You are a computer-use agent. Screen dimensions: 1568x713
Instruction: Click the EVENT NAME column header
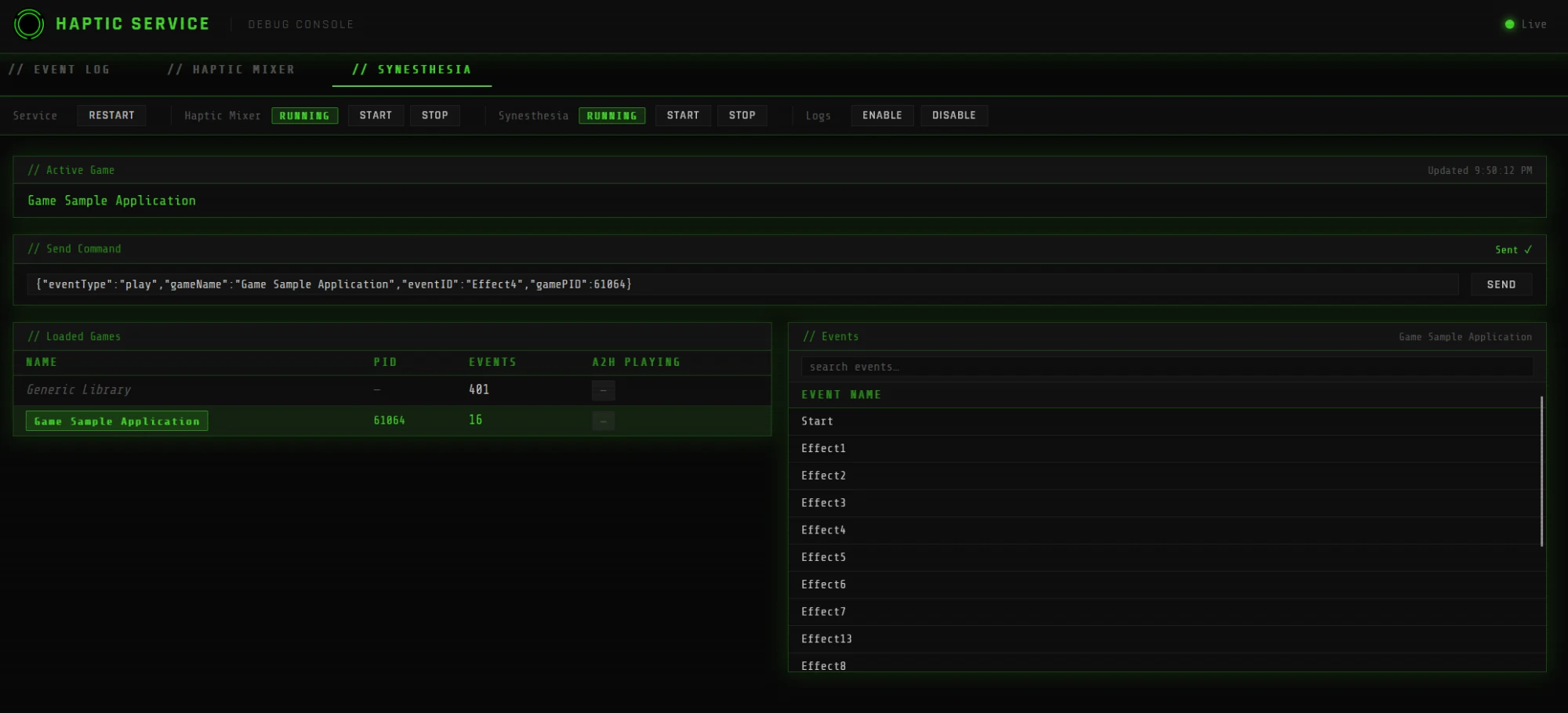(841, 395)
